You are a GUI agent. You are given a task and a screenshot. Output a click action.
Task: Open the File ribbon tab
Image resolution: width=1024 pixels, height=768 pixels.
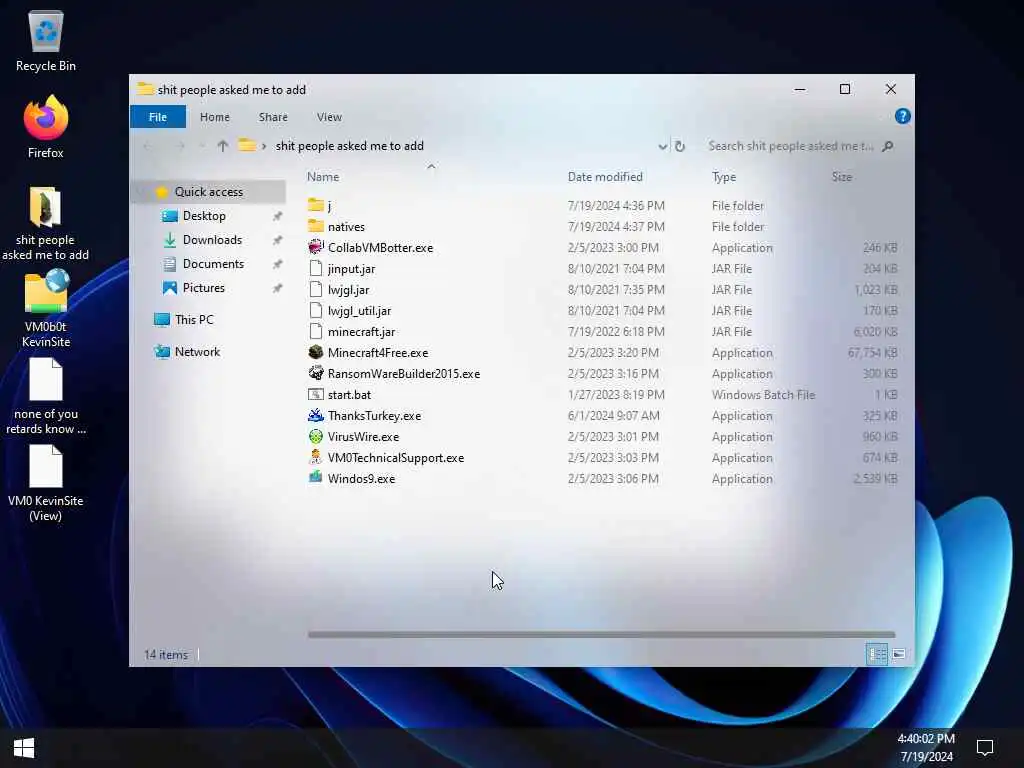click(157, 117)
